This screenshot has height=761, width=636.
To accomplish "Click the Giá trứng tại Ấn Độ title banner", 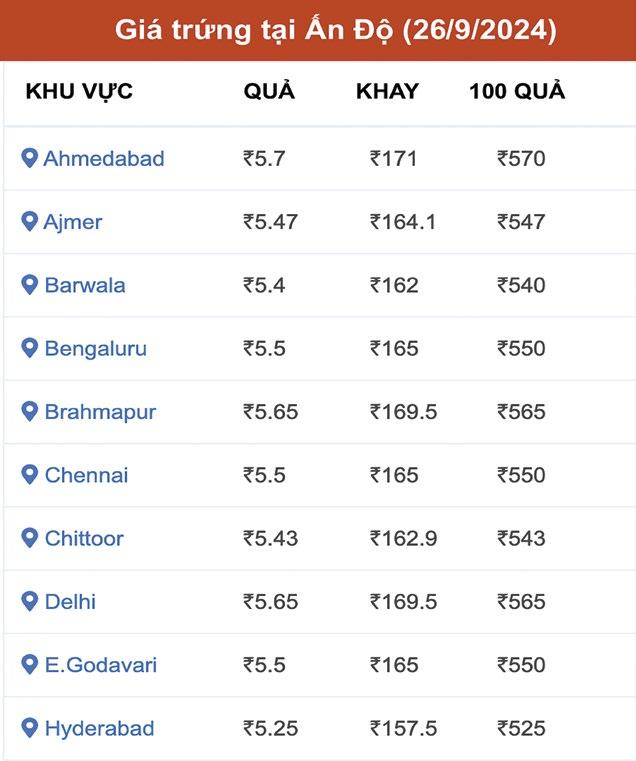I will coord(318,30).
